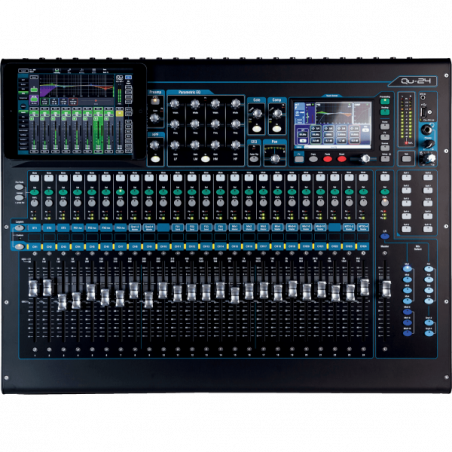The height and width of the screenshot is (452, 452).
Task: Push the GEQ Fader Flip button
Action: coord(254,159)
